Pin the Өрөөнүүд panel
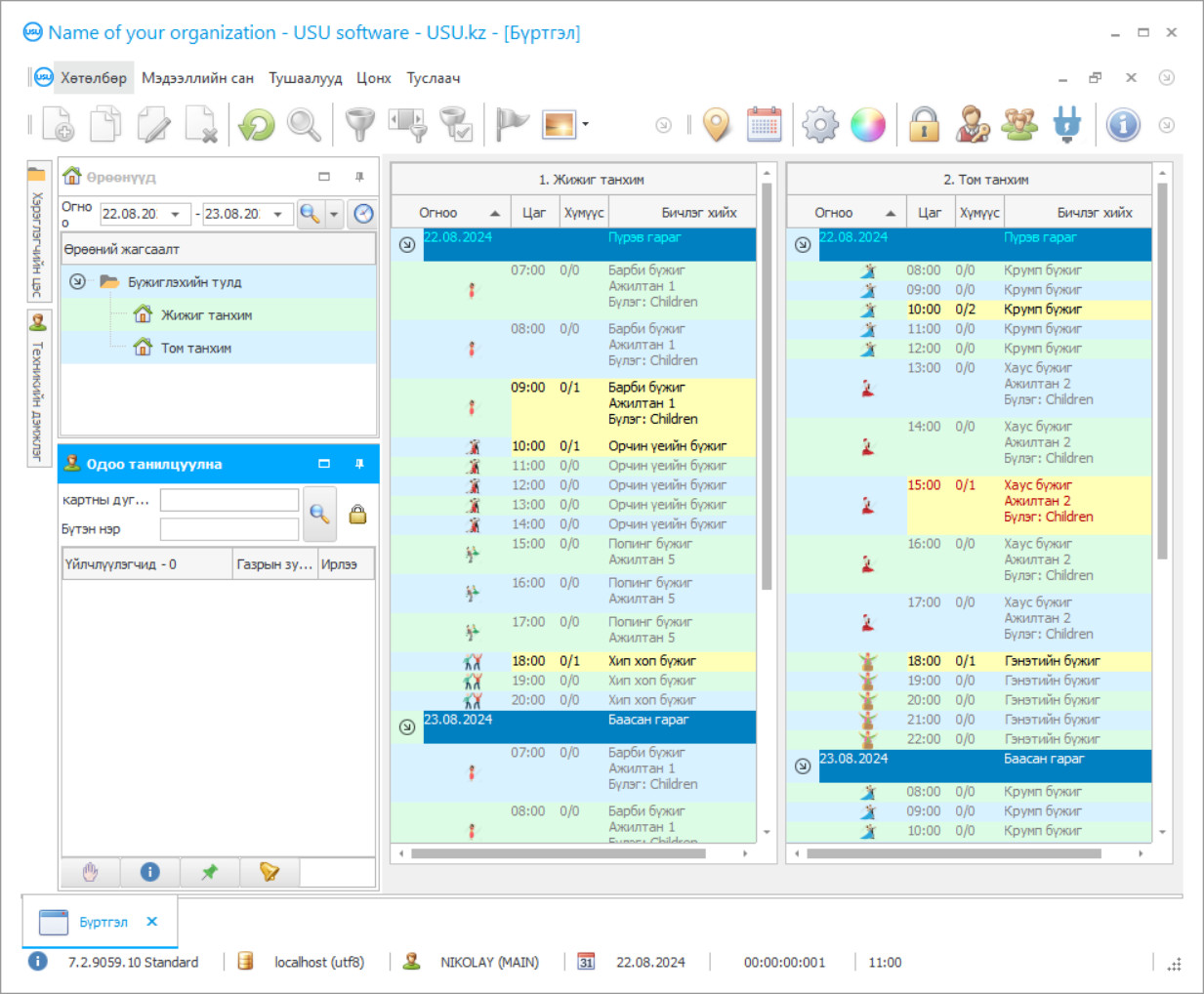 (359, 177)
